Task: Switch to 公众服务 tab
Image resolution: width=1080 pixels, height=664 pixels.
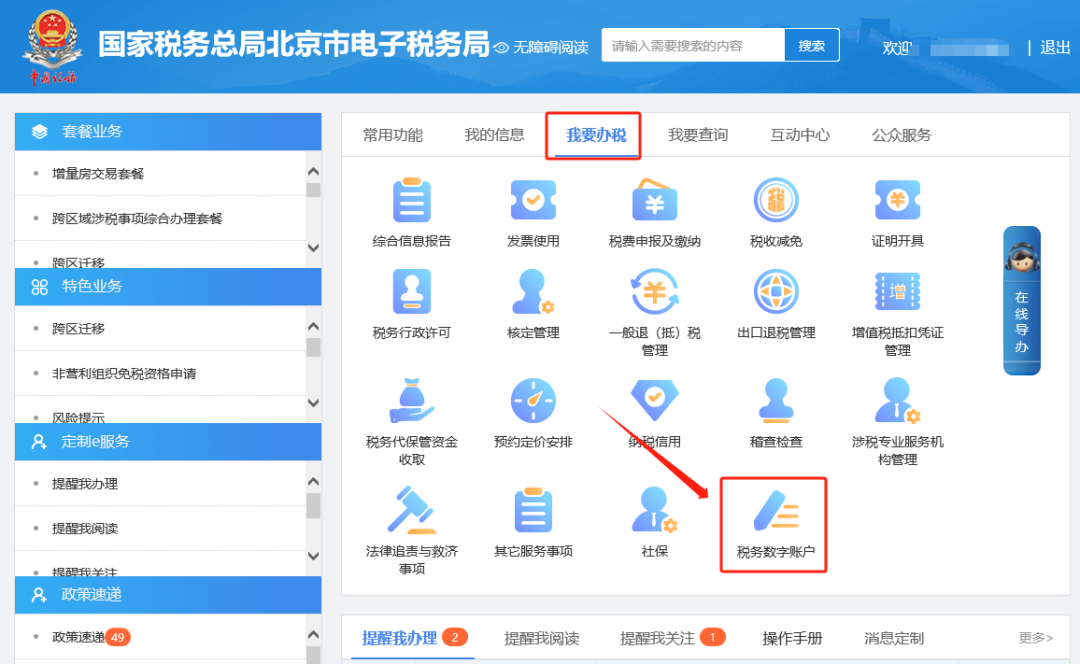Action: click(902, 135)
